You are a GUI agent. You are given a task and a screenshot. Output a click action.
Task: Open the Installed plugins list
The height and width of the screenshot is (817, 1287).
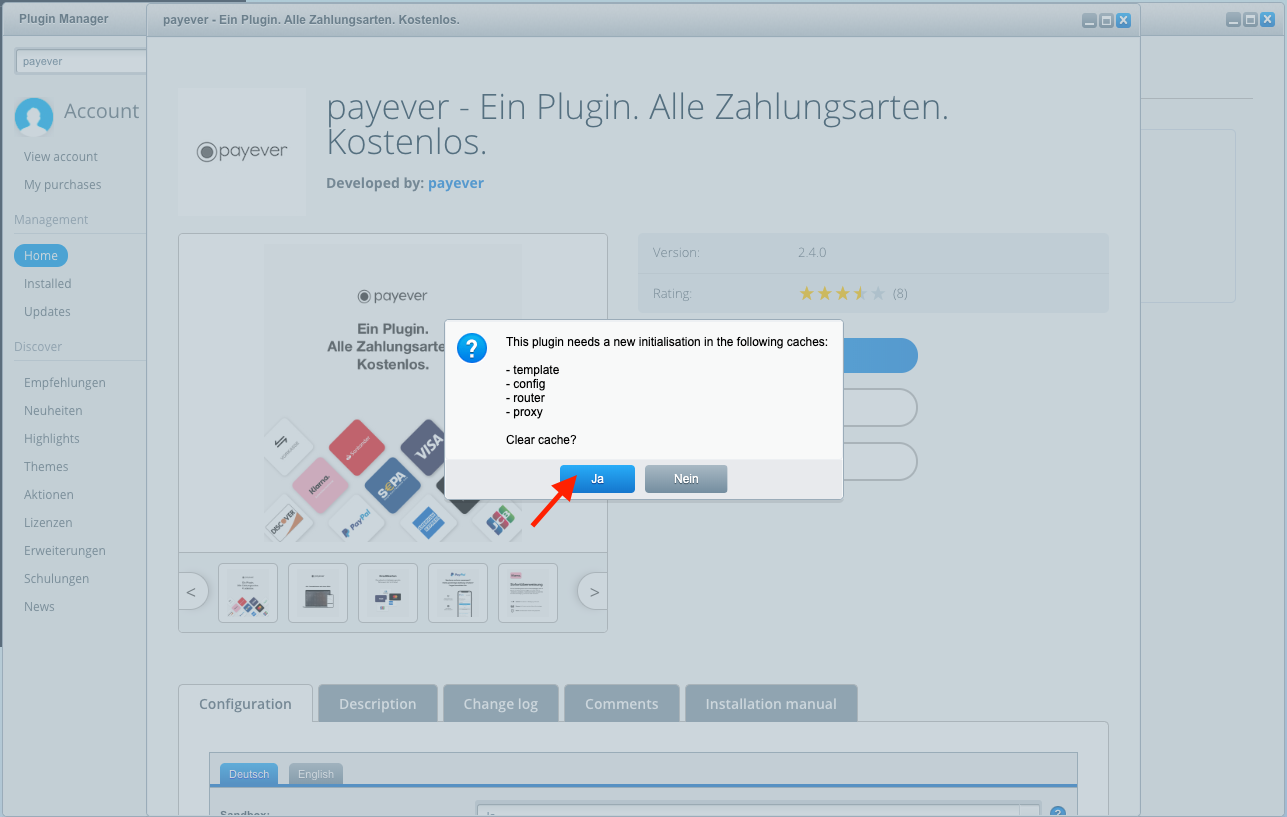[x=48, y=283]
